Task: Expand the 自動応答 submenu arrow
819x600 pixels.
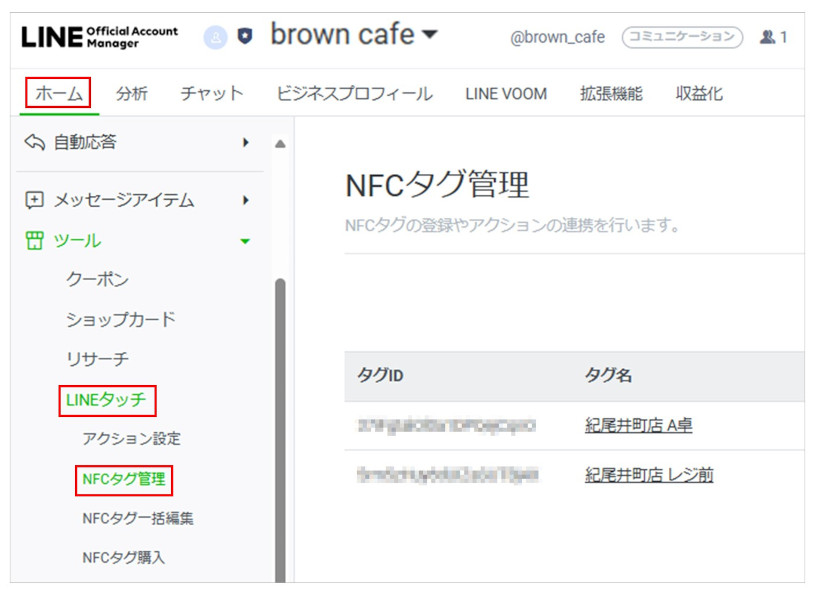Action: (245, 143)
